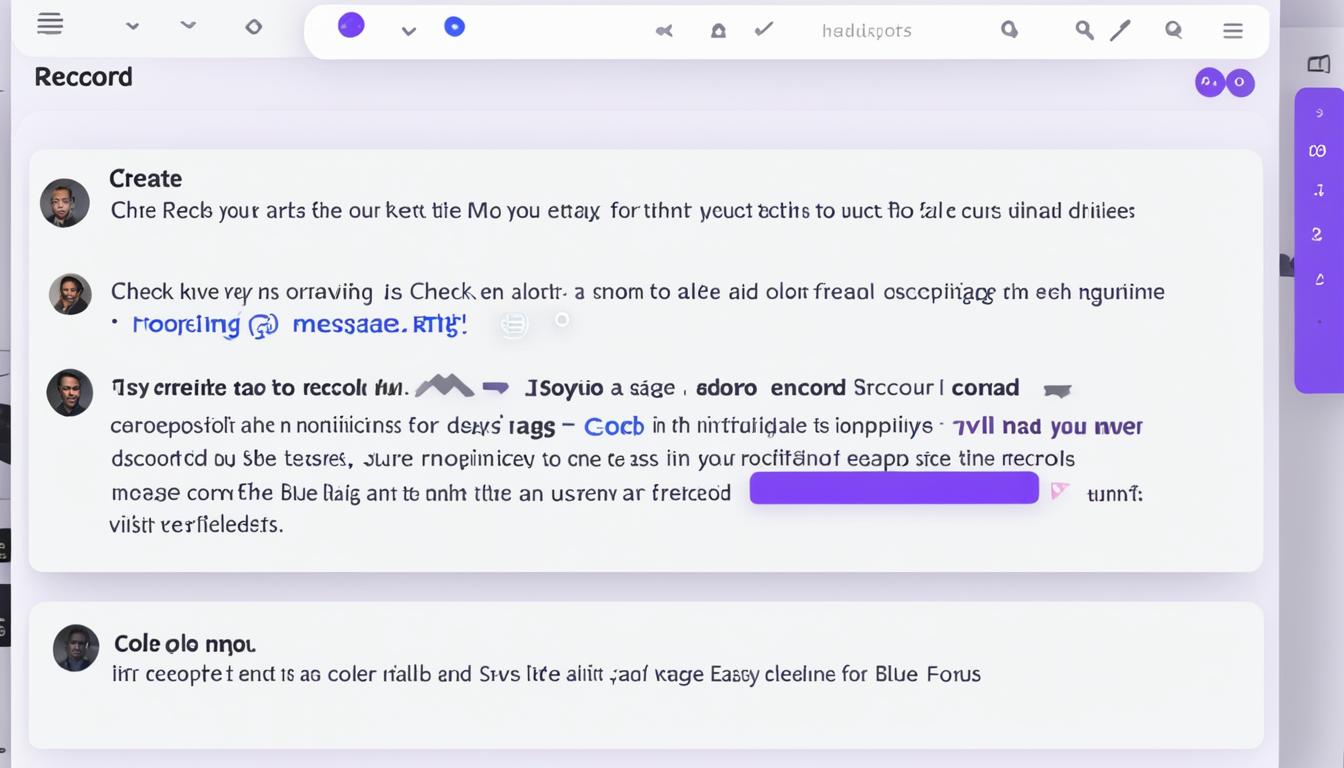Open the hamburger menu at top right
The image size is (1344, 768).
point(1233,31)
